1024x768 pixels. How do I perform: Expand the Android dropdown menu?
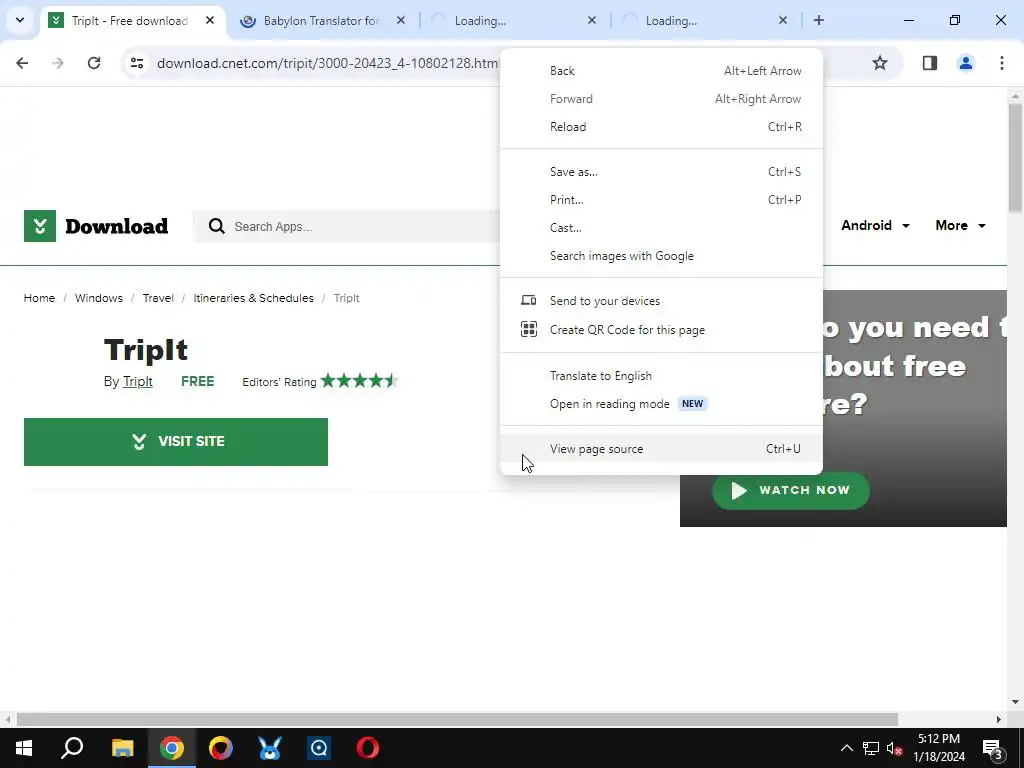(x=875, y=225)
